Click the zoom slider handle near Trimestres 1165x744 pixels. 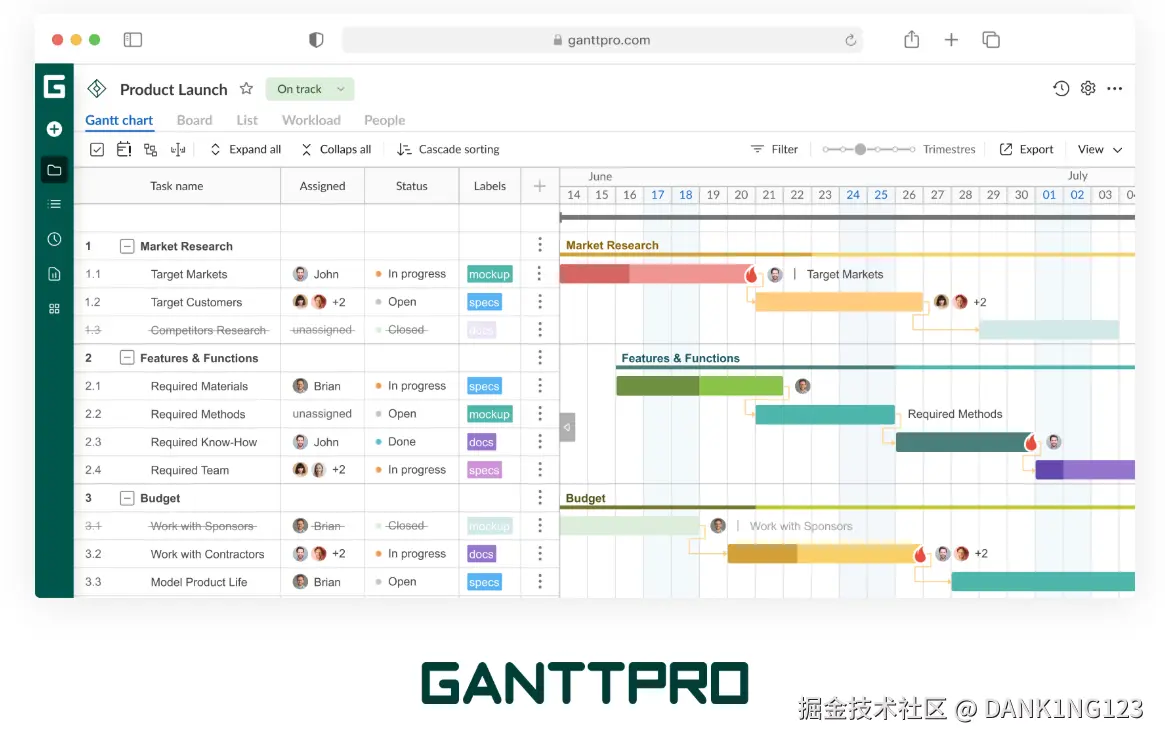click(x=860, y=149)
